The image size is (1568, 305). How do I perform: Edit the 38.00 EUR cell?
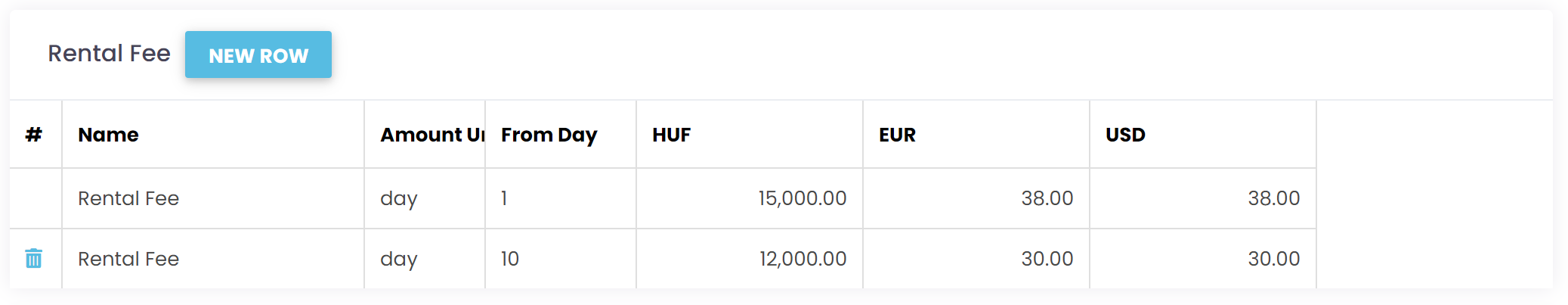pos(976,198)
